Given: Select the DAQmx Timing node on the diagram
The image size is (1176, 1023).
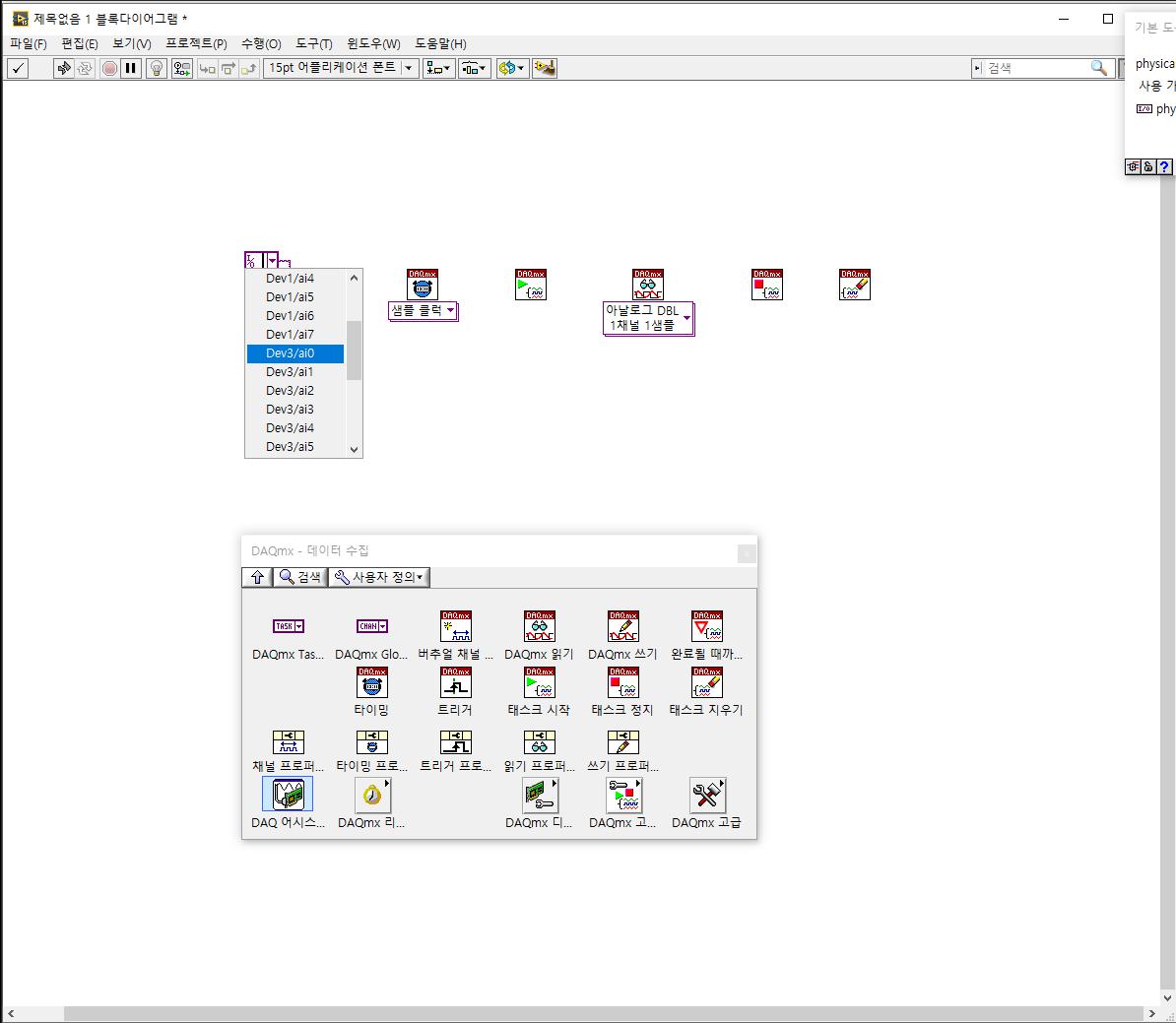Looking at the screenshot, I should click(x=423, y=285).
